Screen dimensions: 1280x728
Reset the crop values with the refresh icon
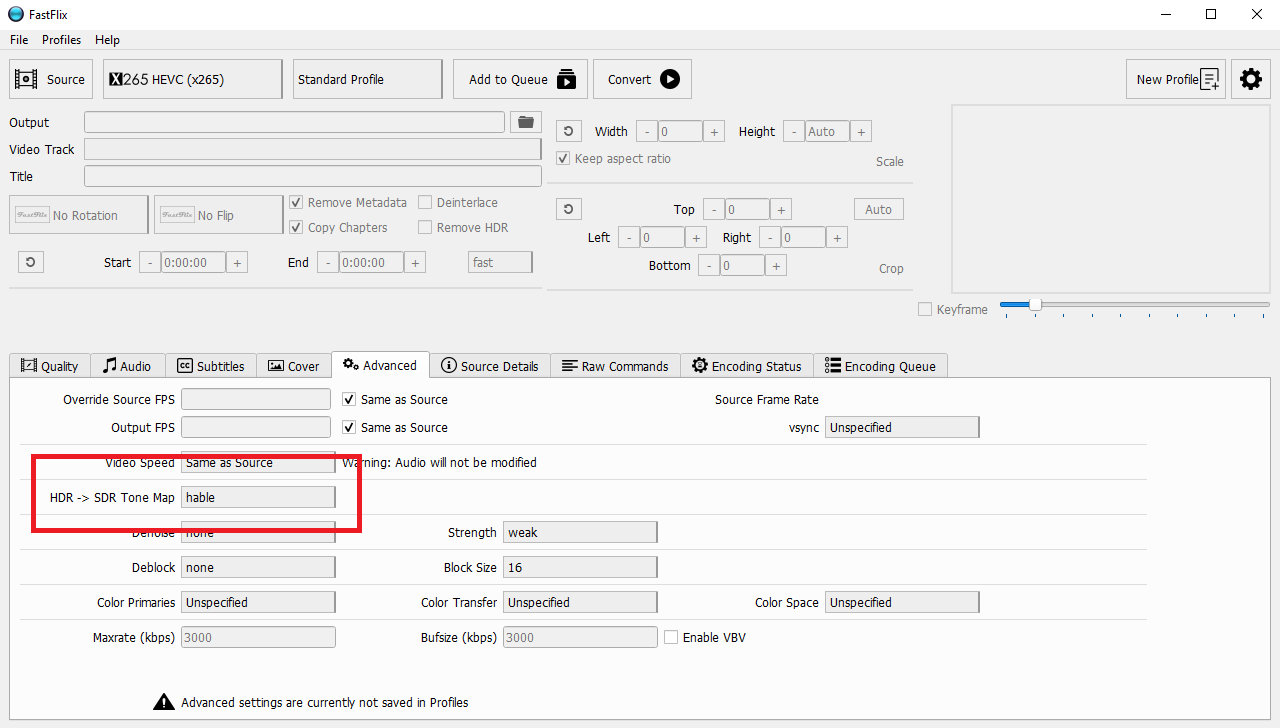(568, 209)
